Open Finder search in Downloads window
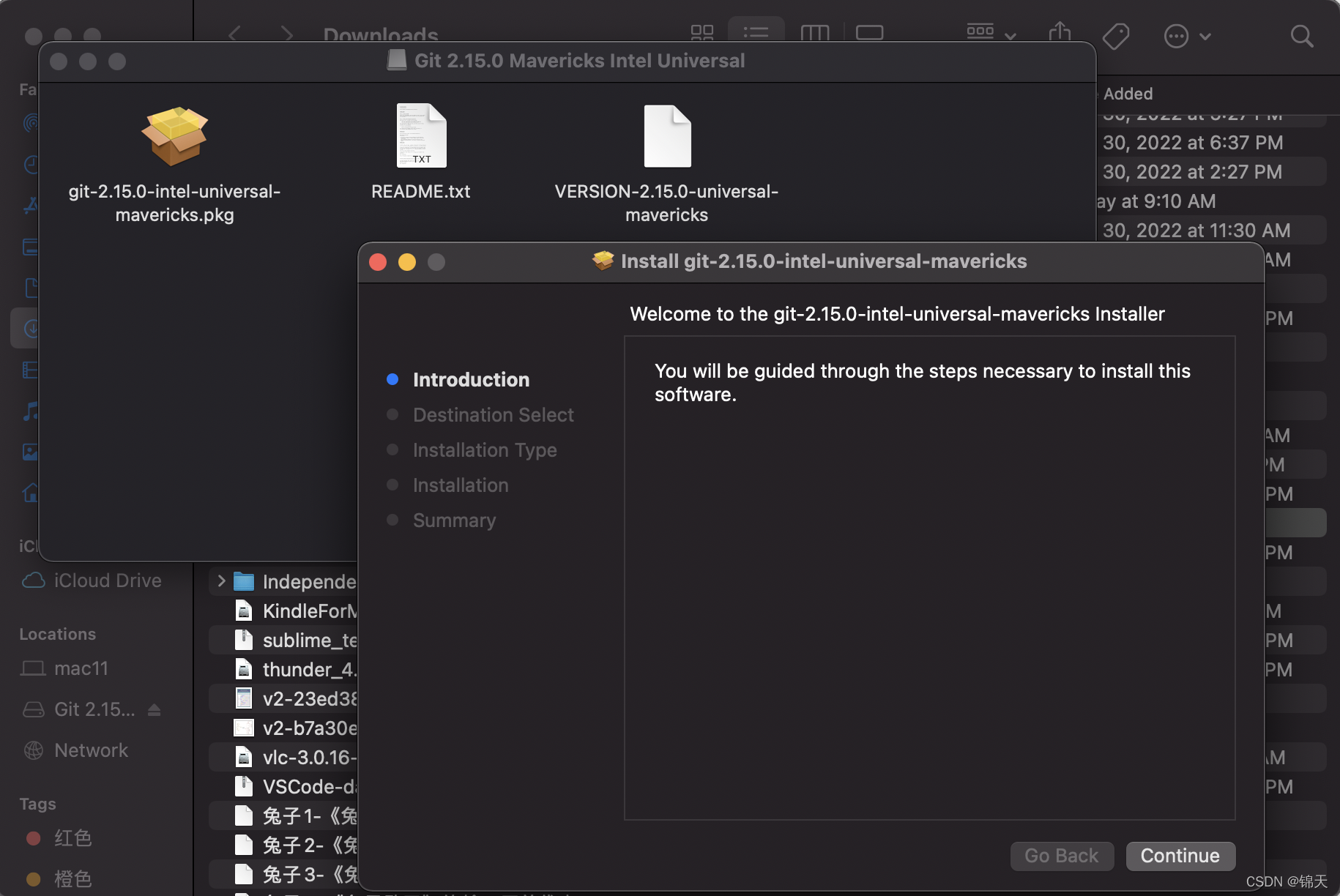 point(1301,36)
